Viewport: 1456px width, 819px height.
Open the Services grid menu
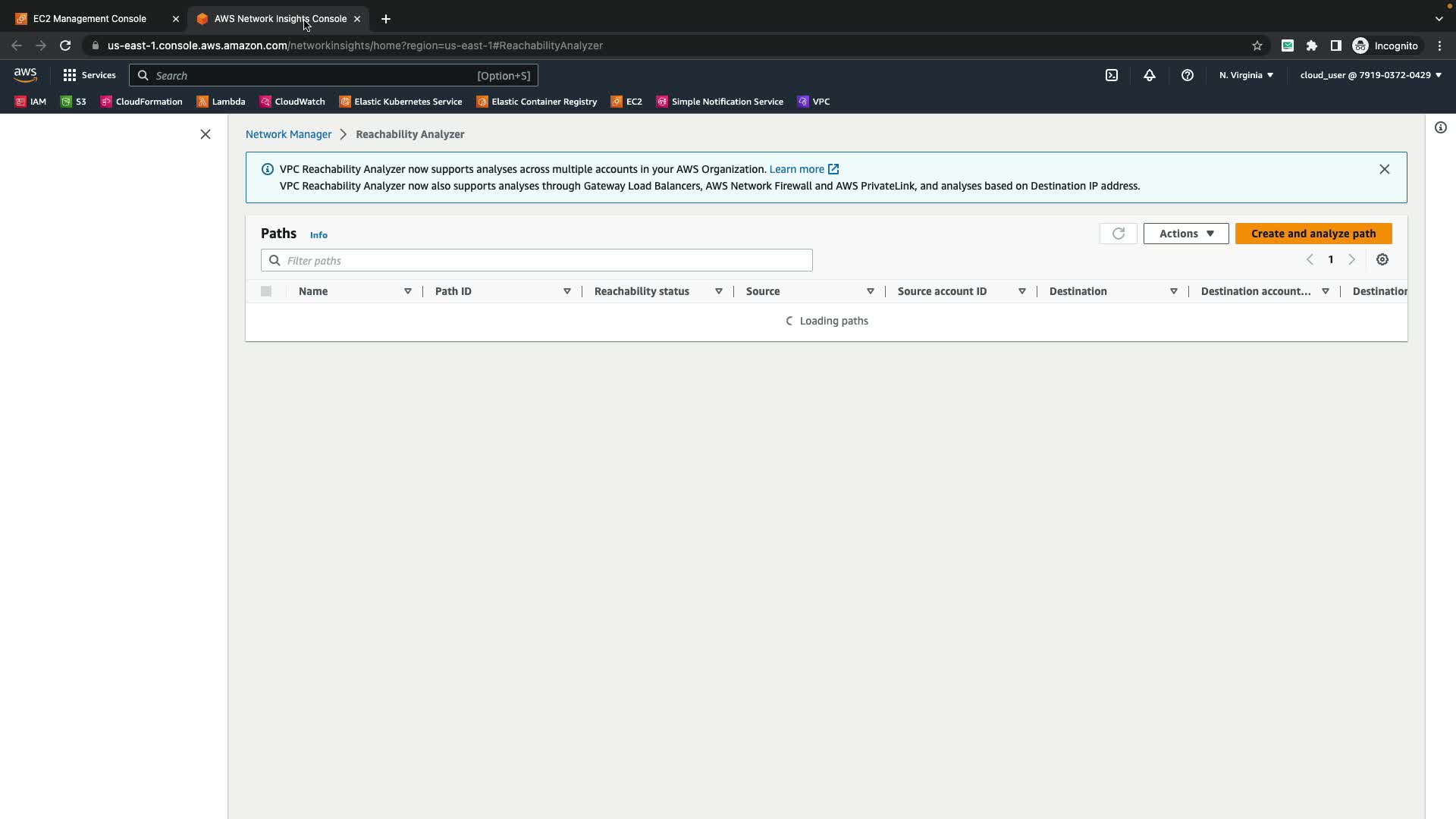[89, 75]
